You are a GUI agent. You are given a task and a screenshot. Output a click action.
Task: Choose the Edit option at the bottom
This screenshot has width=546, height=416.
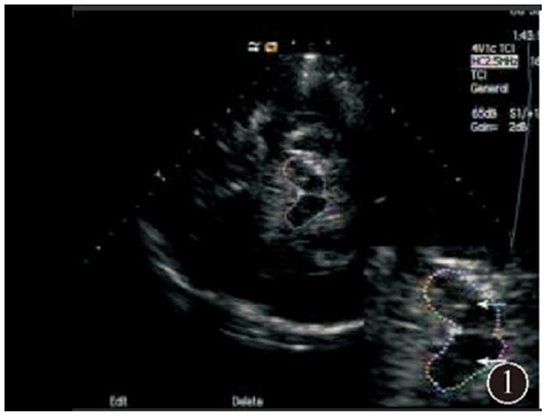click(118, 401)
